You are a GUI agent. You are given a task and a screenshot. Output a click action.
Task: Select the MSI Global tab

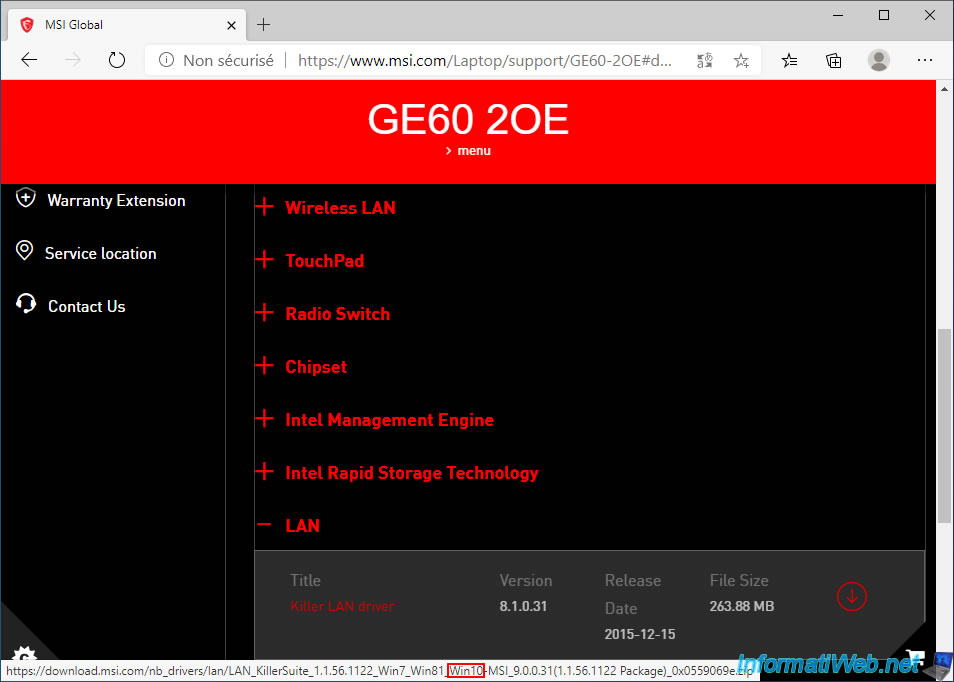(127, 25)
